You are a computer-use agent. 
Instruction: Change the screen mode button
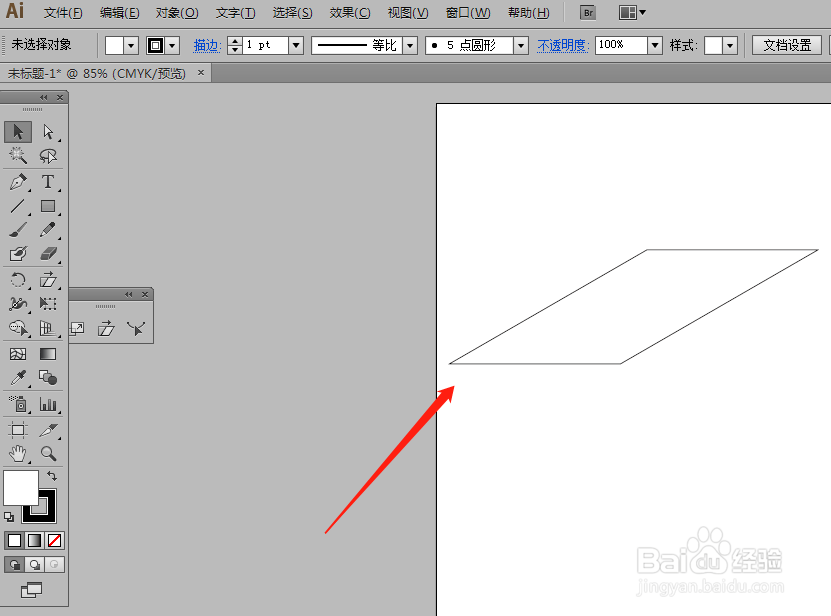click(x=31, y=590)
